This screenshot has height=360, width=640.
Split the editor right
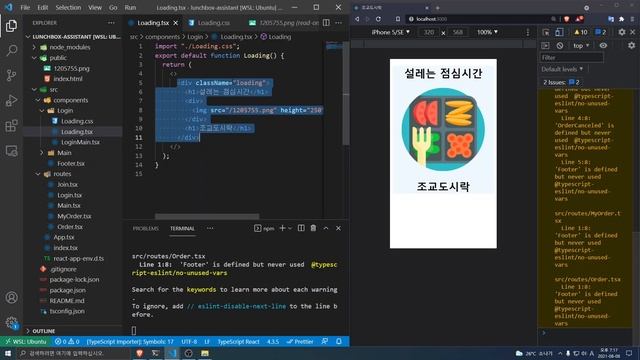tap(326, 23)
